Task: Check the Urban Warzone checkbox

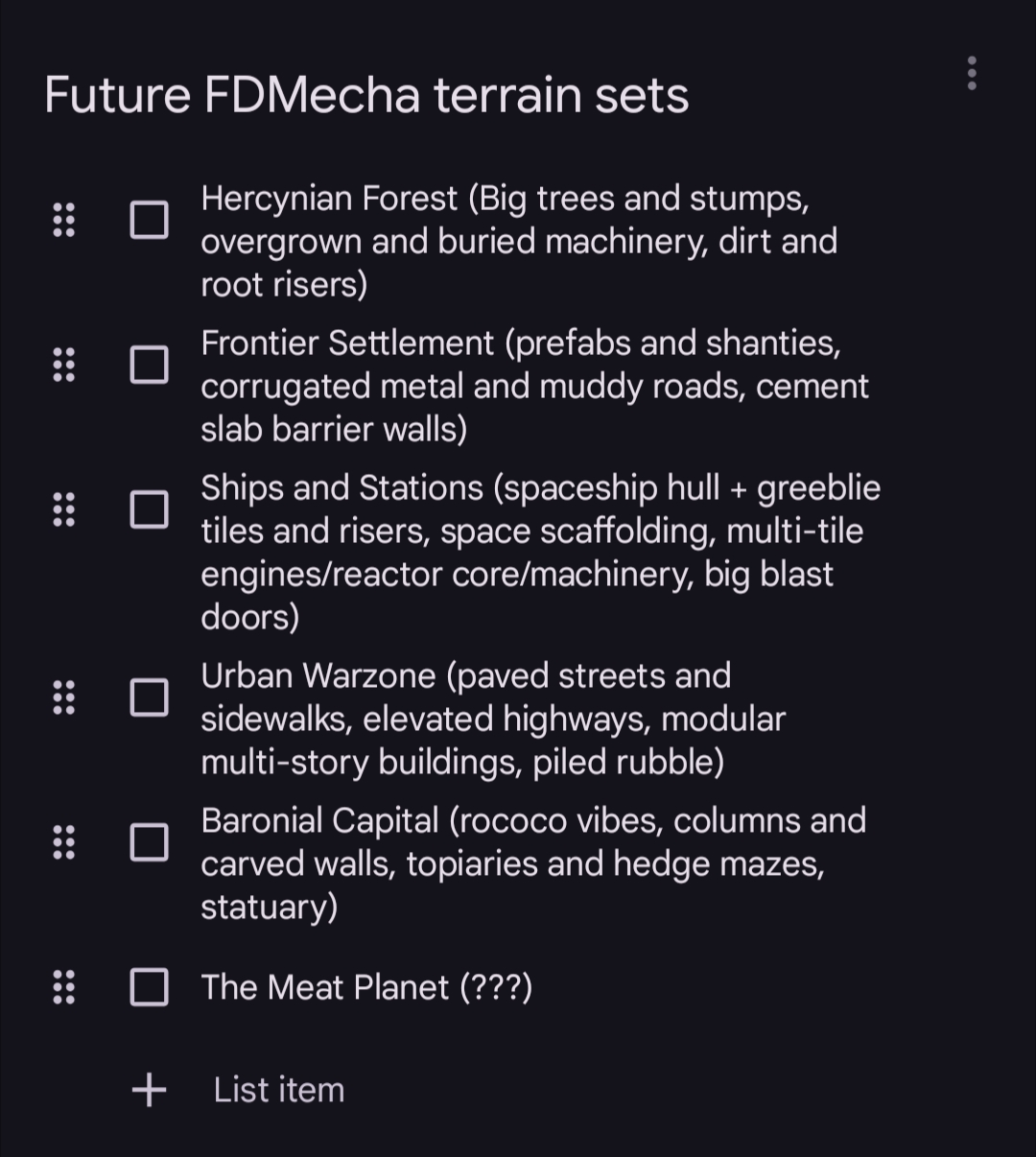Action: point(149,697)
